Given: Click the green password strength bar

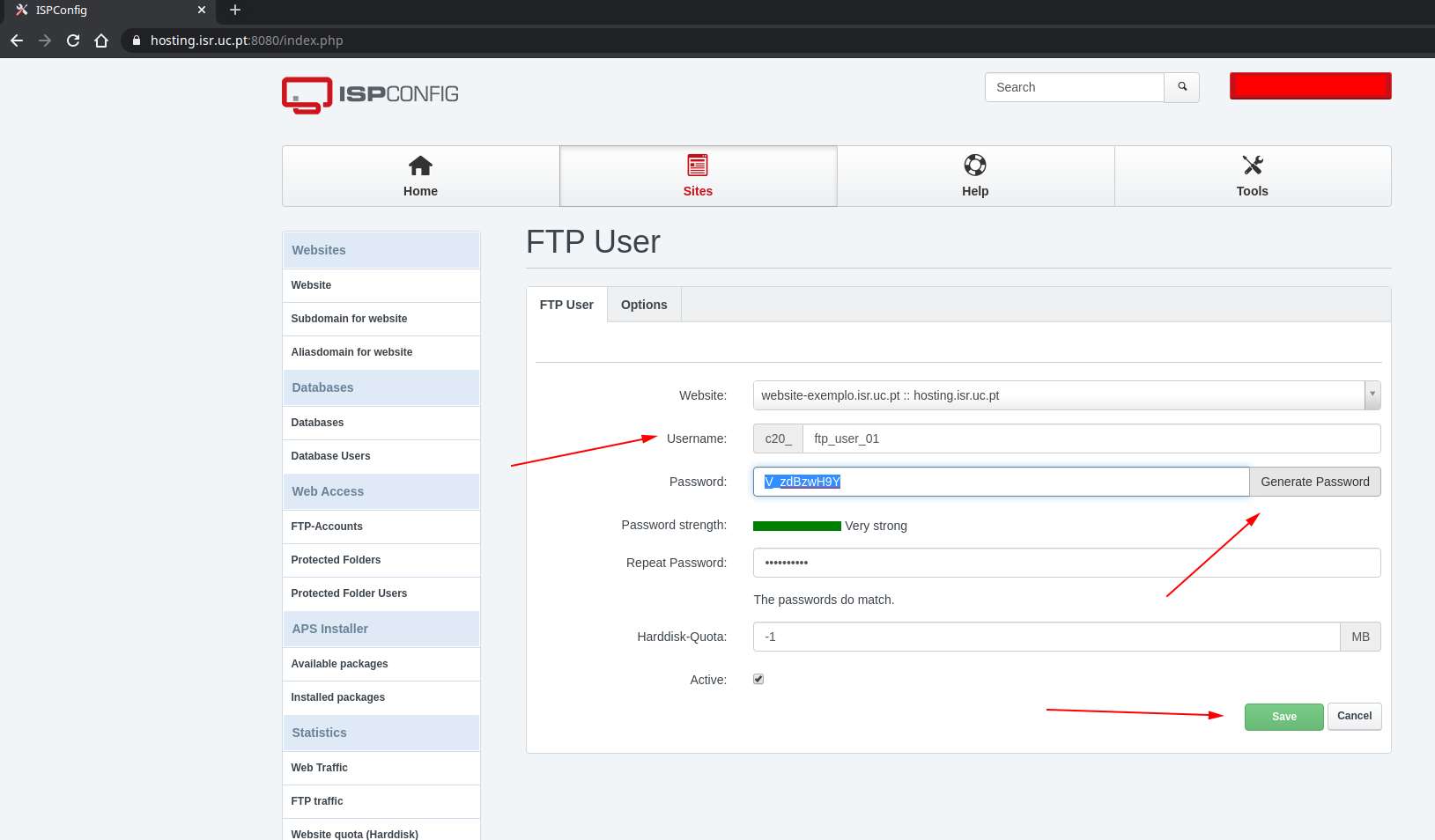Looking at the screenshot, I should [797, 526].
